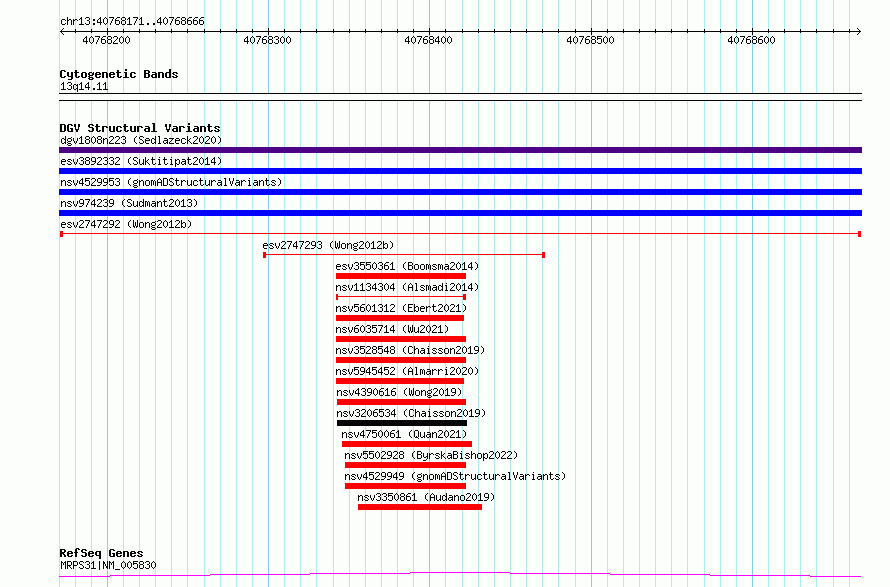Click red bar under nsv3528548
The image size is (890, 587).
click(x=401, y=360)
